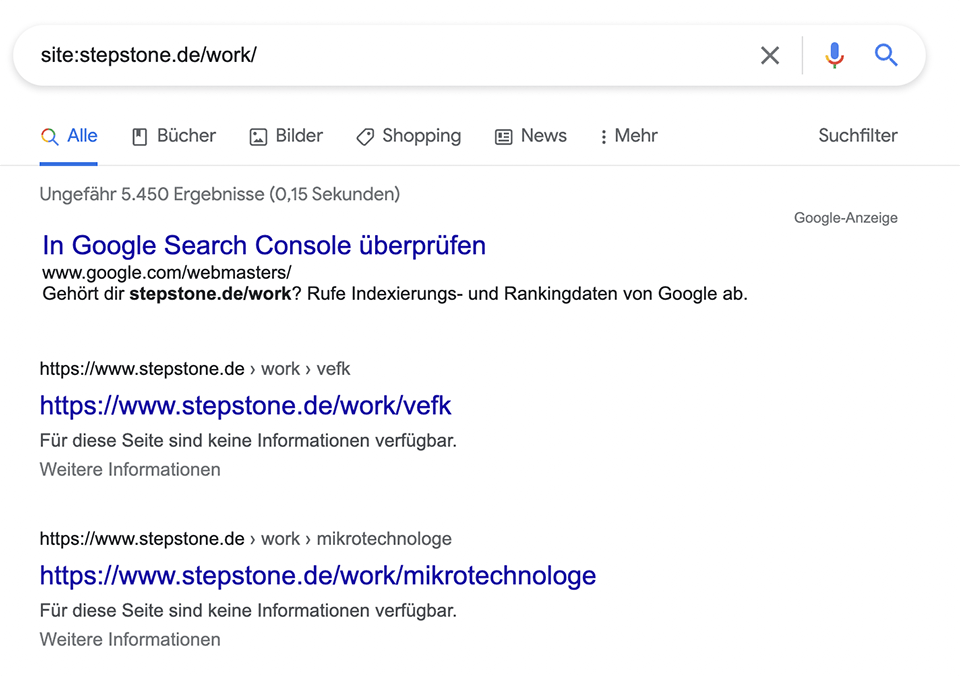Click the Shopping tab's tag icon
Image resolution: width=960 pixels, height=676 pixels.
point(365,137)
